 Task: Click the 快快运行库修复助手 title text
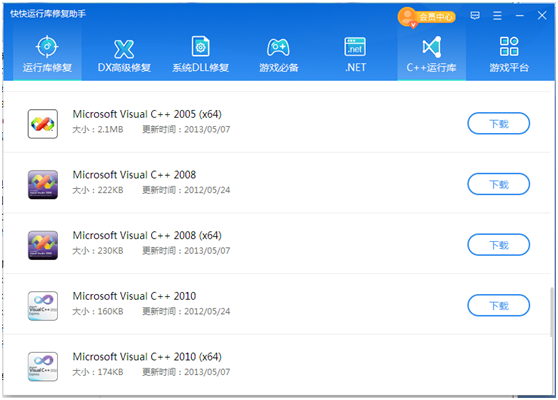[x=48, y=14]
